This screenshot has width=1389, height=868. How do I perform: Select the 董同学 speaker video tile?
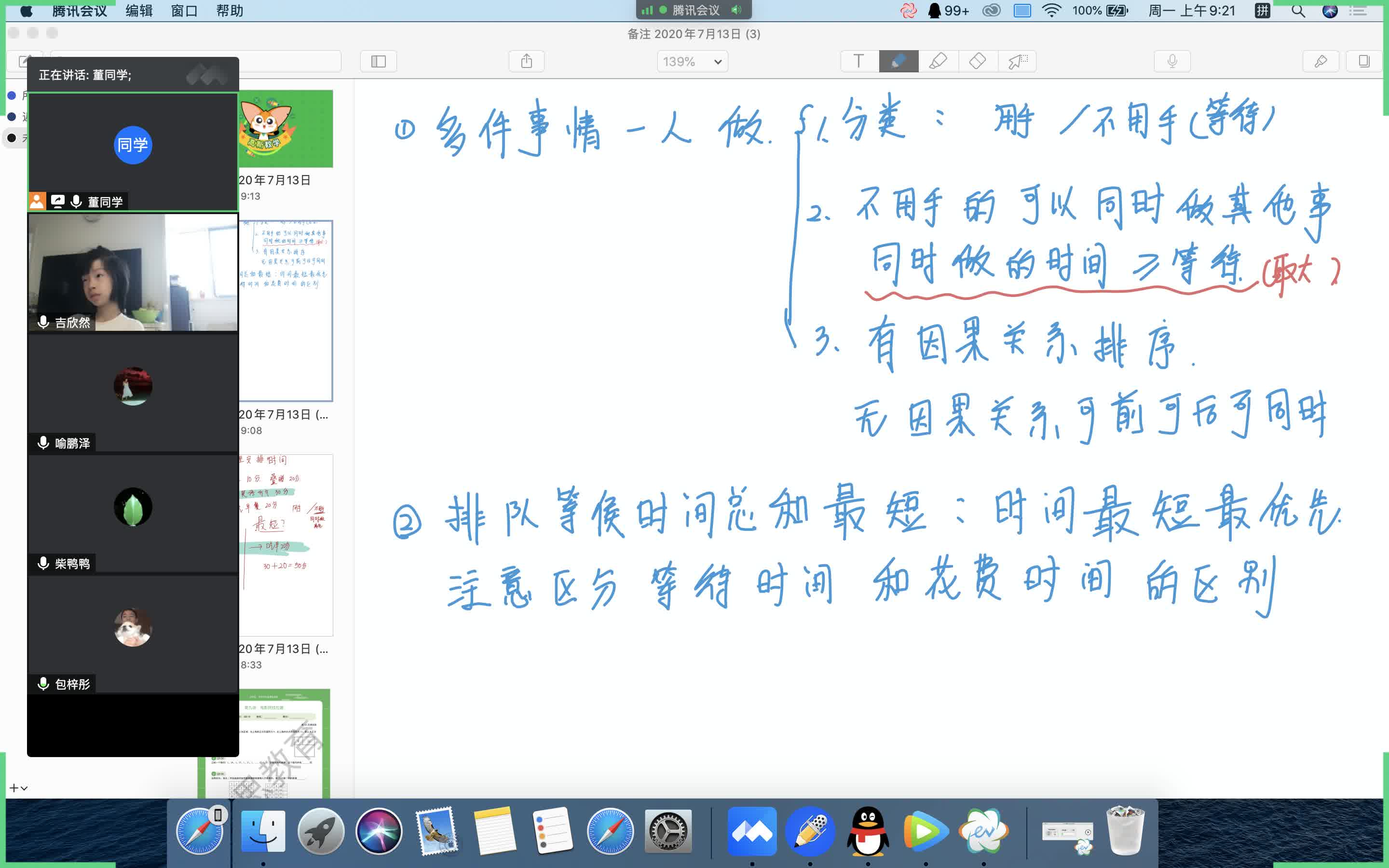coord(133,151)
